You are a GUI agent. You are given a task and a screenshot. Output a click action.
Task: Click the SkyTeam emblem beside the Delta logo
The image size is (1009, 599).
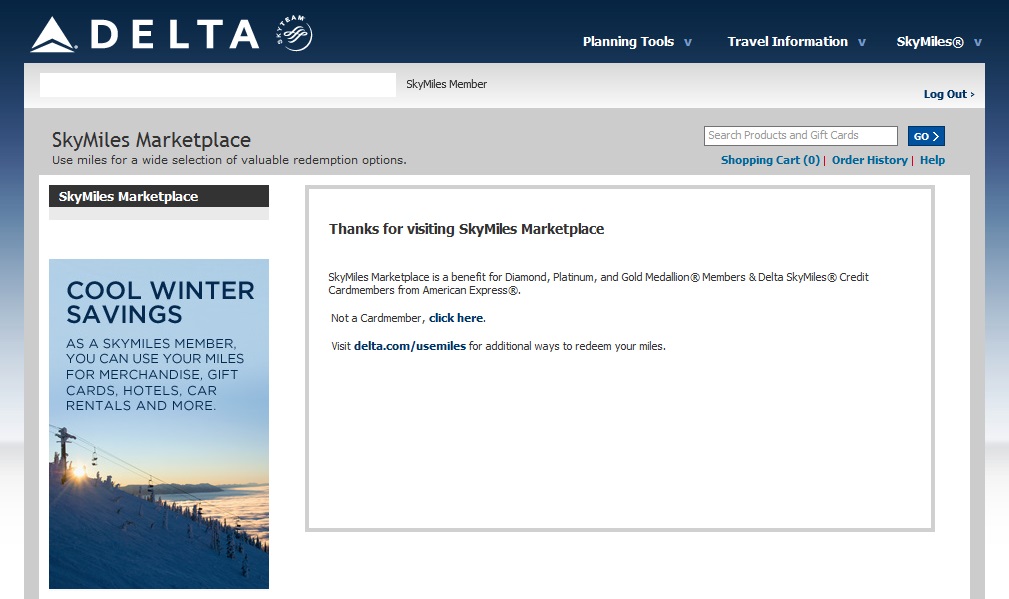coord(293,34)
